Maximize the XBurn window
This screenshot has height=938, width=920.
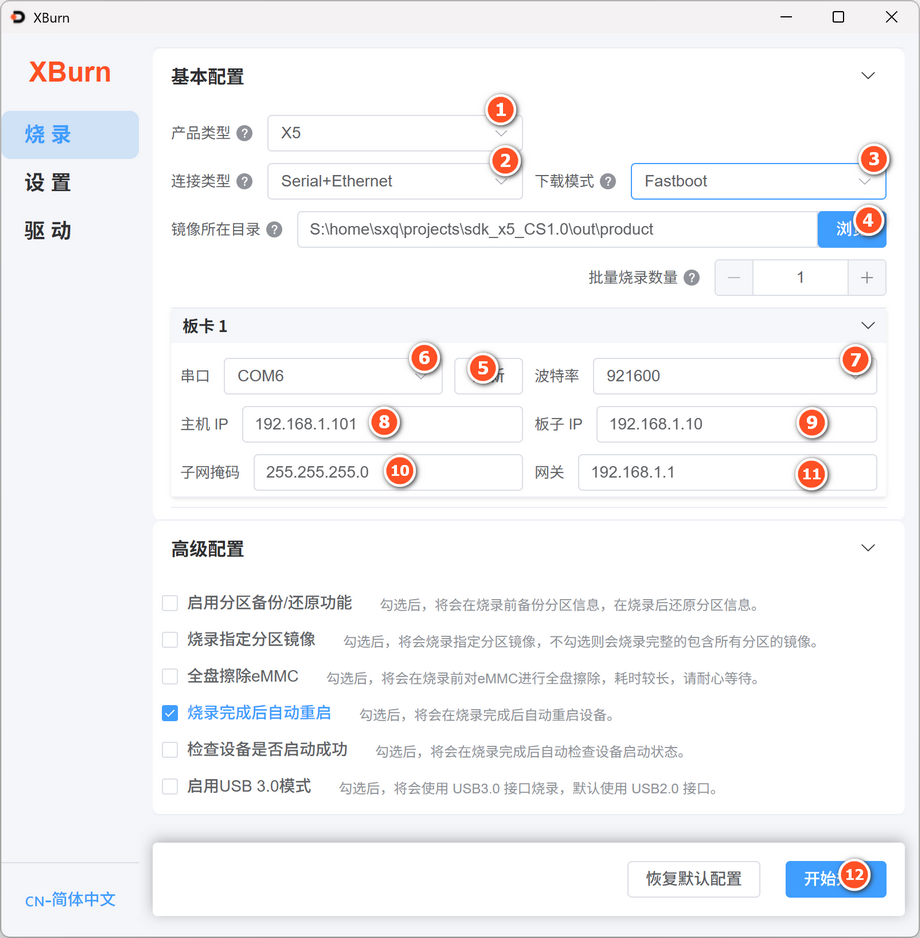(x=839, y=17)
